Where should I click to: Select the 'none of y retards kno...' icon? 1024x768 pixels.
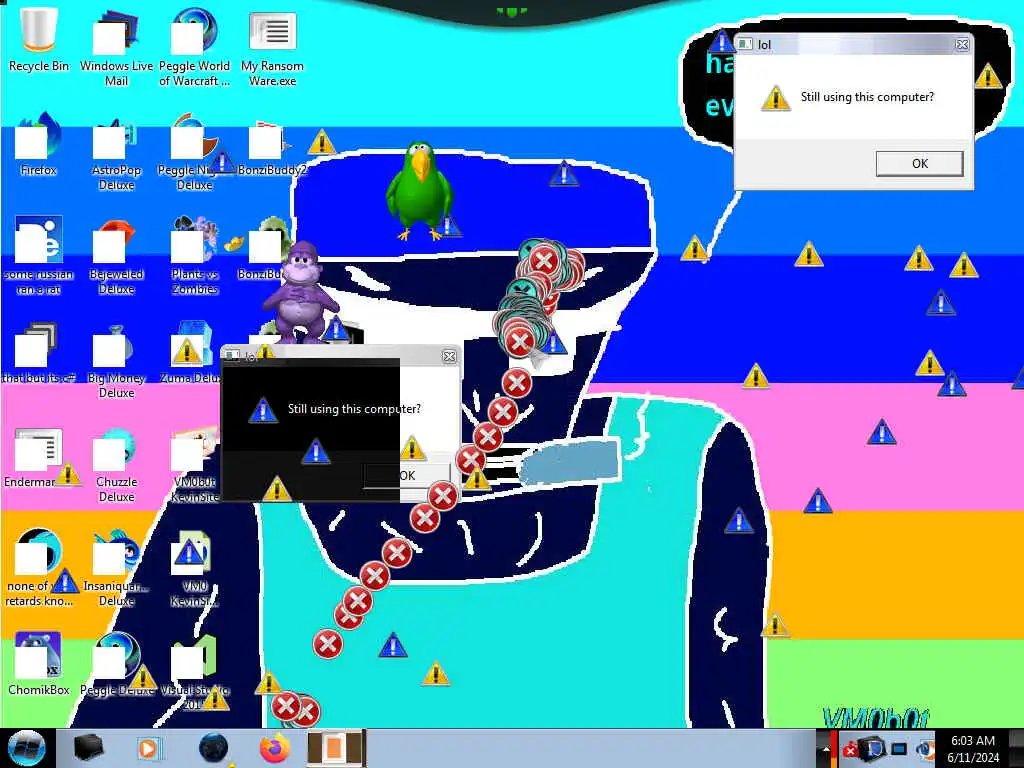point(38,567)
